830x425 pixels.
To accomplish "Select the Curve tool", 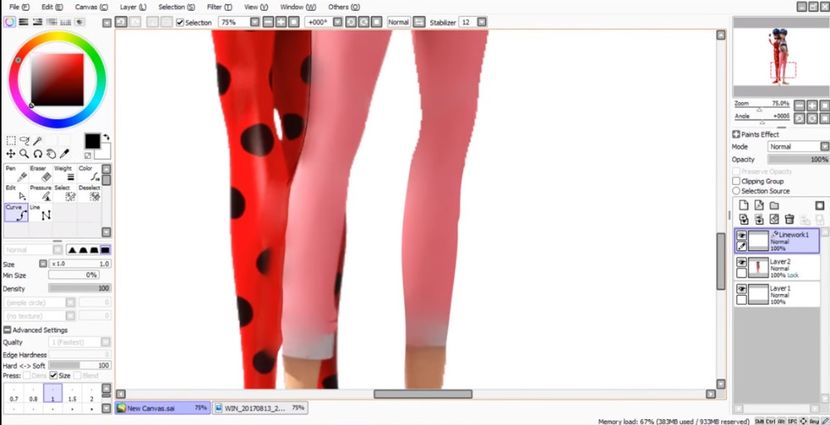I will [16, 213].
